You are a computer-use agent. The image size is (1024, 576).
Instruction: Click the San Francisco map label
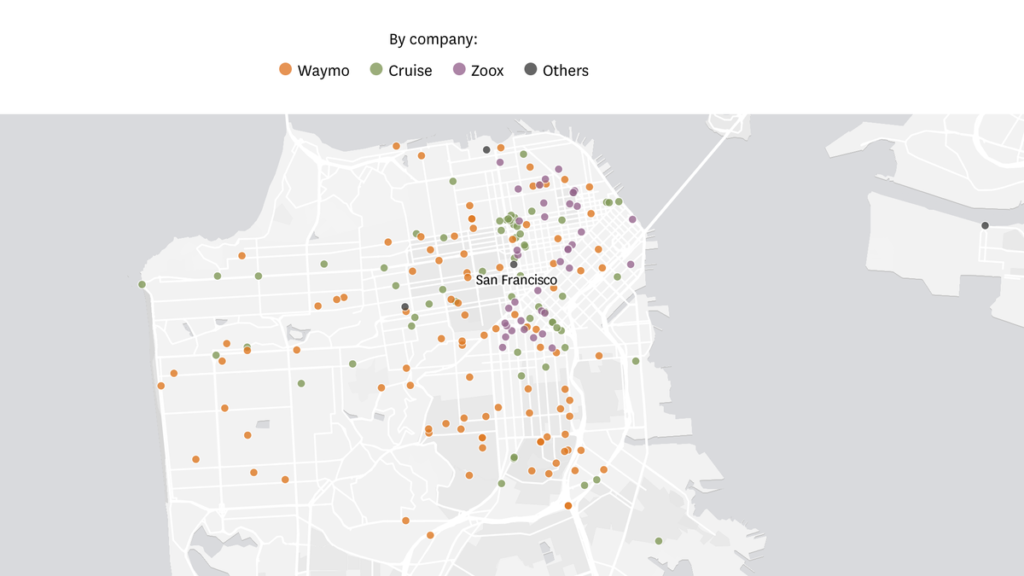516,280
